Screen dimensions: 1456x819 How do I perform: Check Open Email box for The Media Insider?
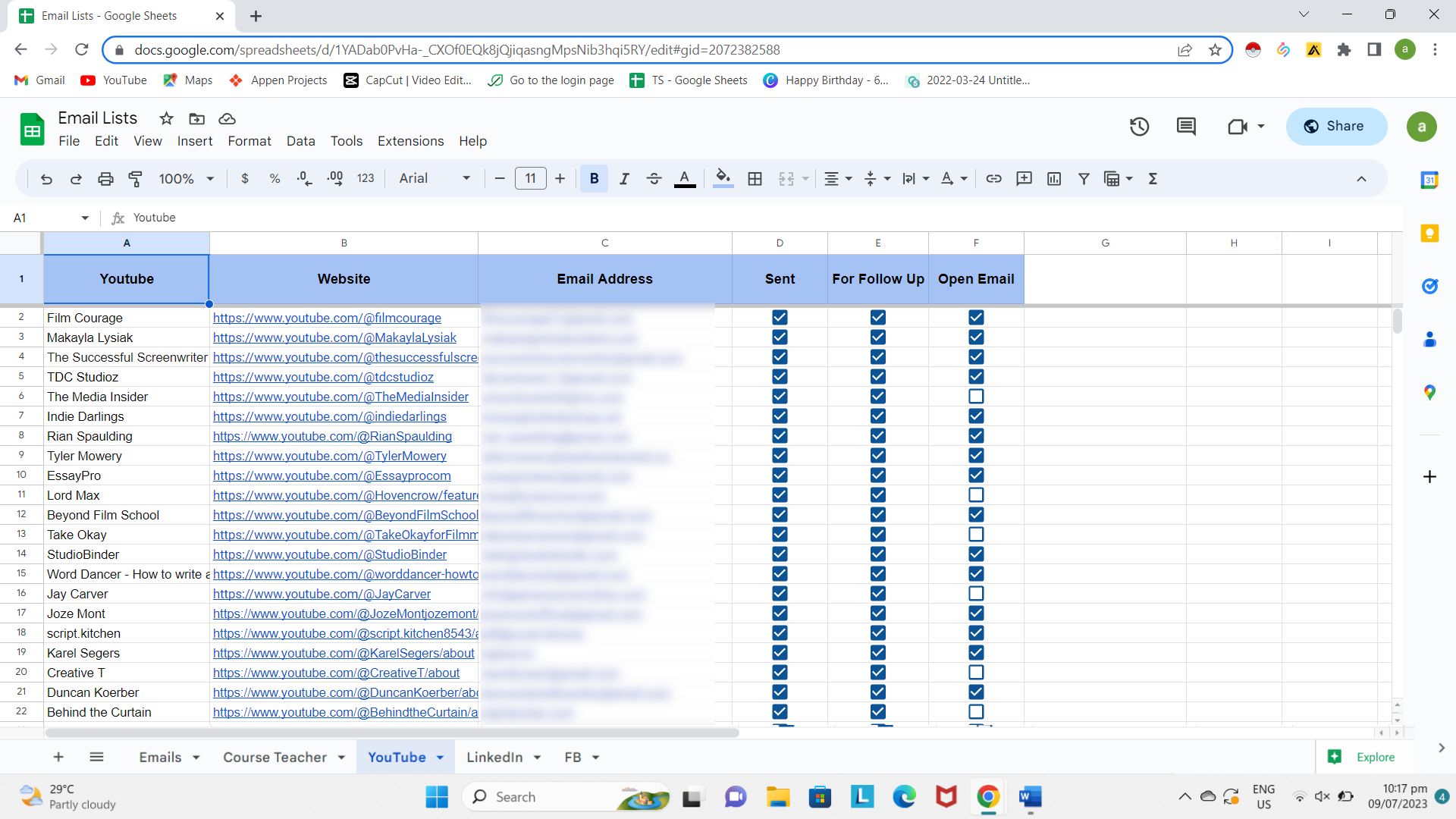(976, 397)
